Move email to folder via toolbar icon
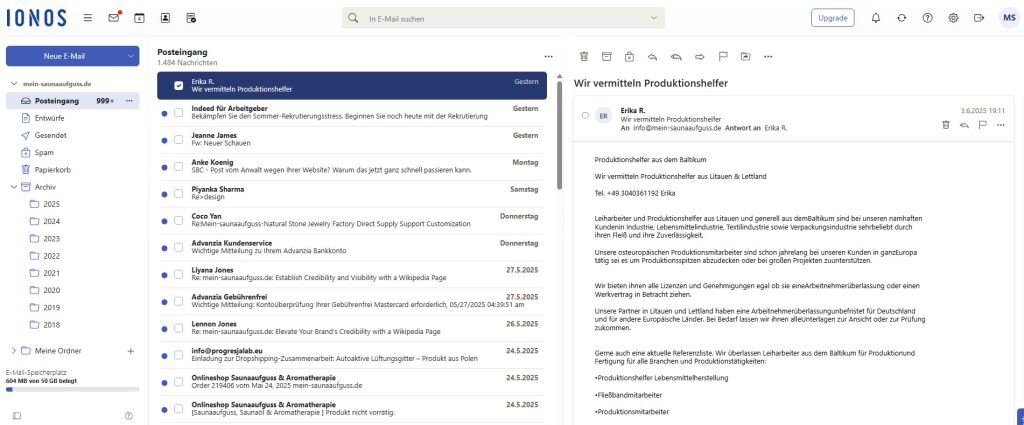This screenshot has width=1024, height=425. point(746,57)
